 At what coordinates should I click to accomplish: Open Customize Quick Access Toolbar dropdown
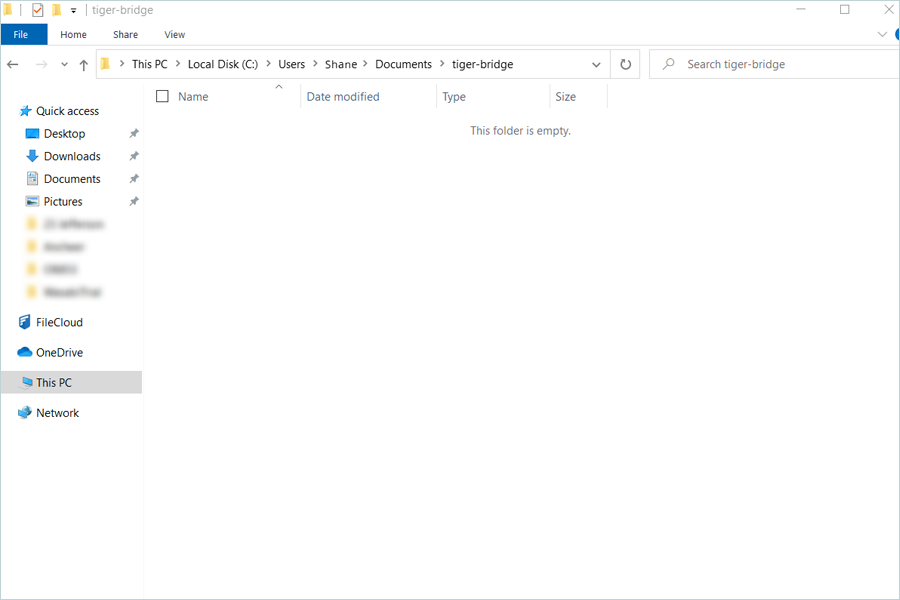click(x=74, y=10)
